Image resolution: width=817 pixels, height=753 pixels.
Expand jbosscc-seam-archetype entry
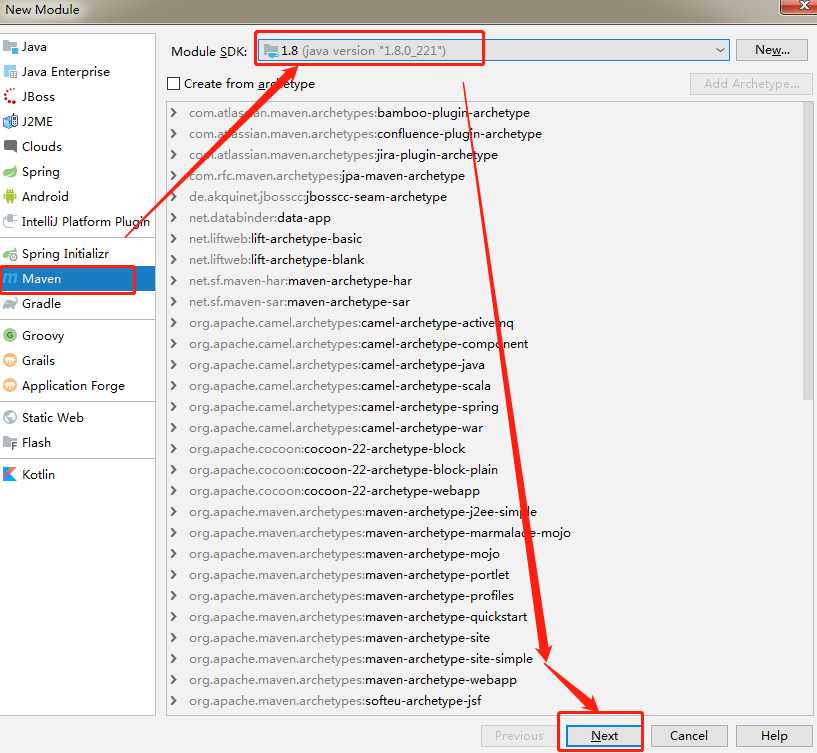click(x=174, y=197)
